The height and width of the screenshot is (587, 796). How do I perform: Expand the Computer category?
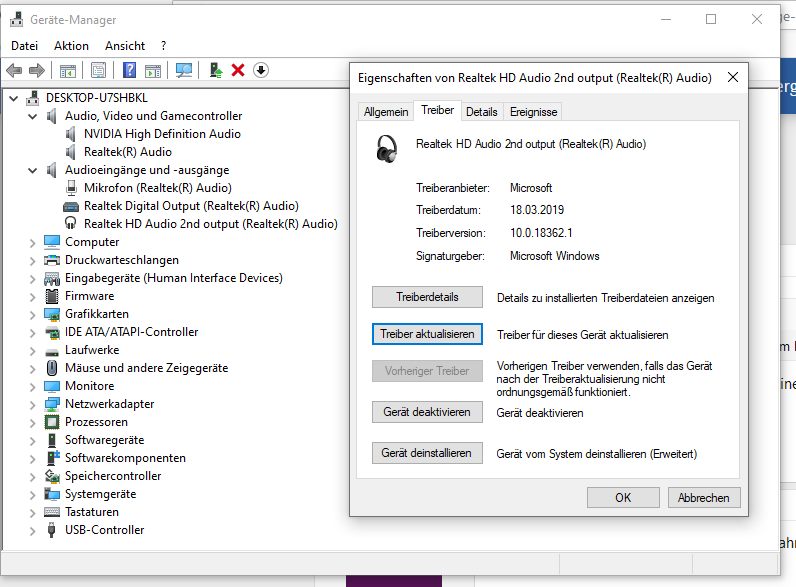pos(32,243)
